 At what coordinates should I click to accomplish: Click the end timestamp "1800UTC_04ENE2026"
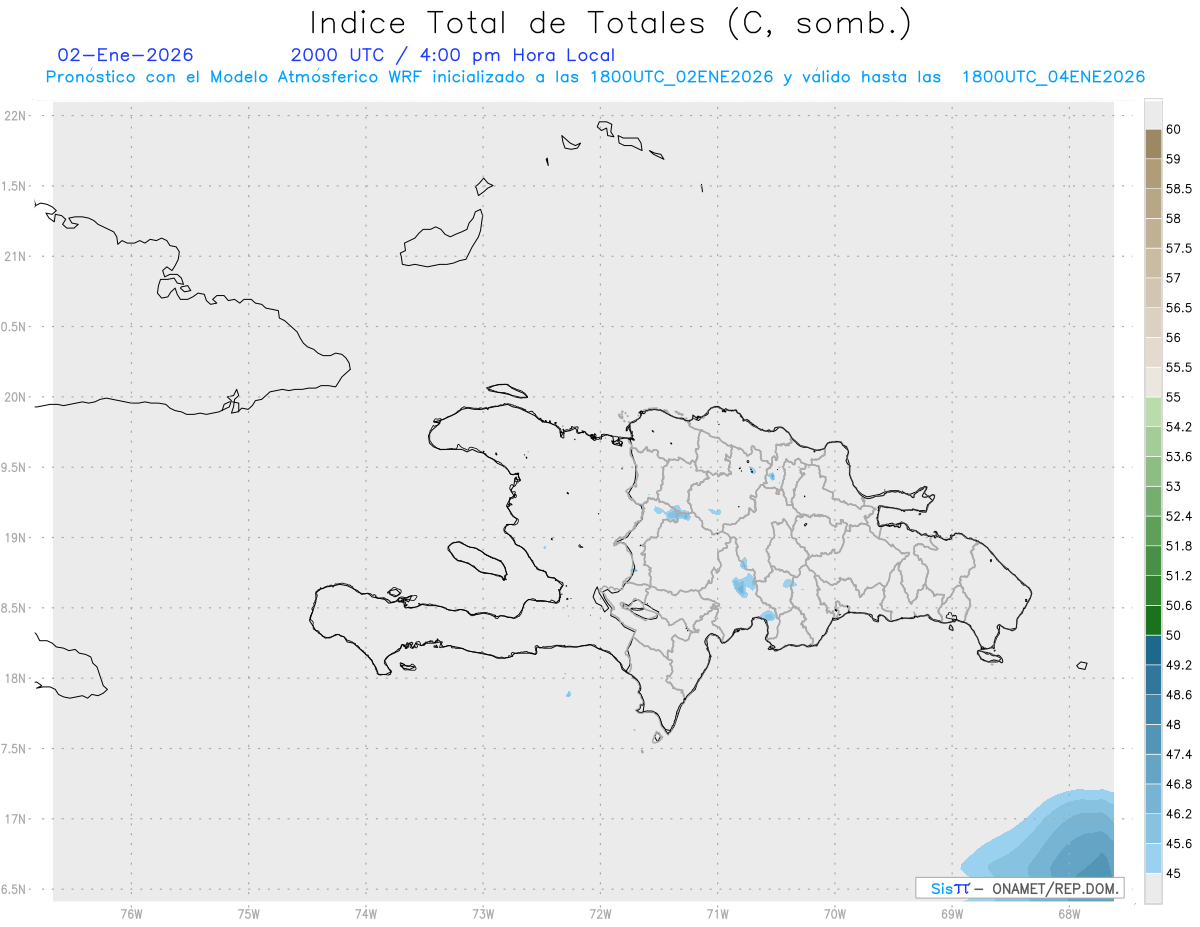point(1053,77)
